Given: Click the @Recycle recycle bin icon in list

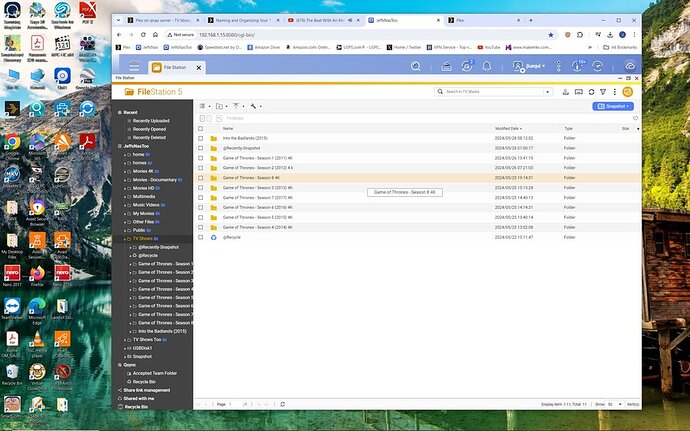Looking at the screenshot, I should [213, 237].
